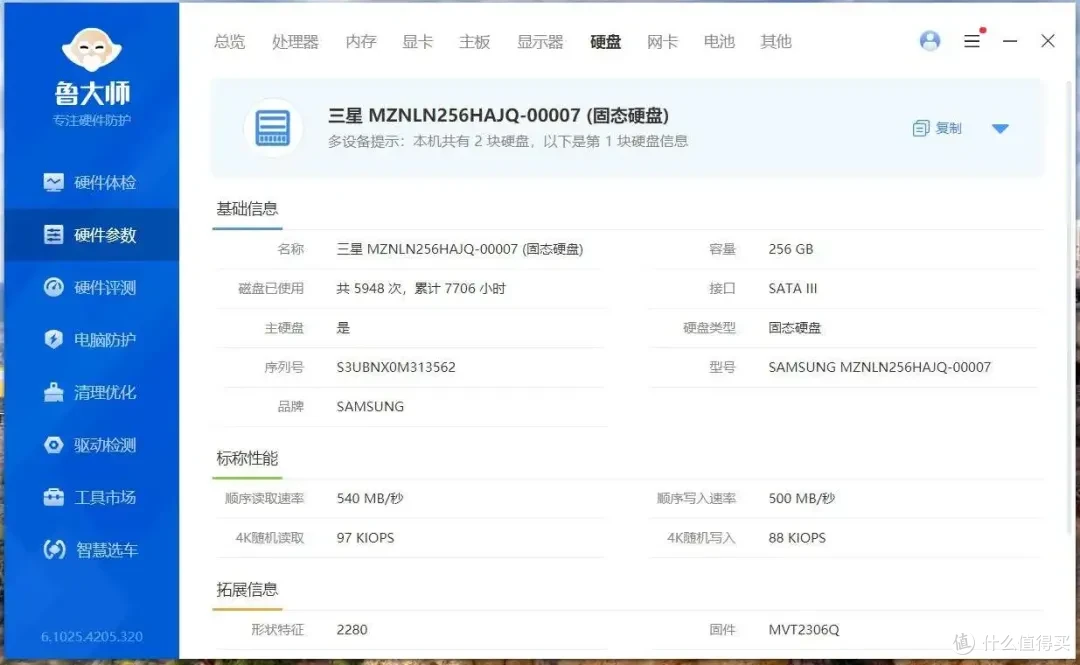
Task: Click the 复制 copy button
Action: 937,128
